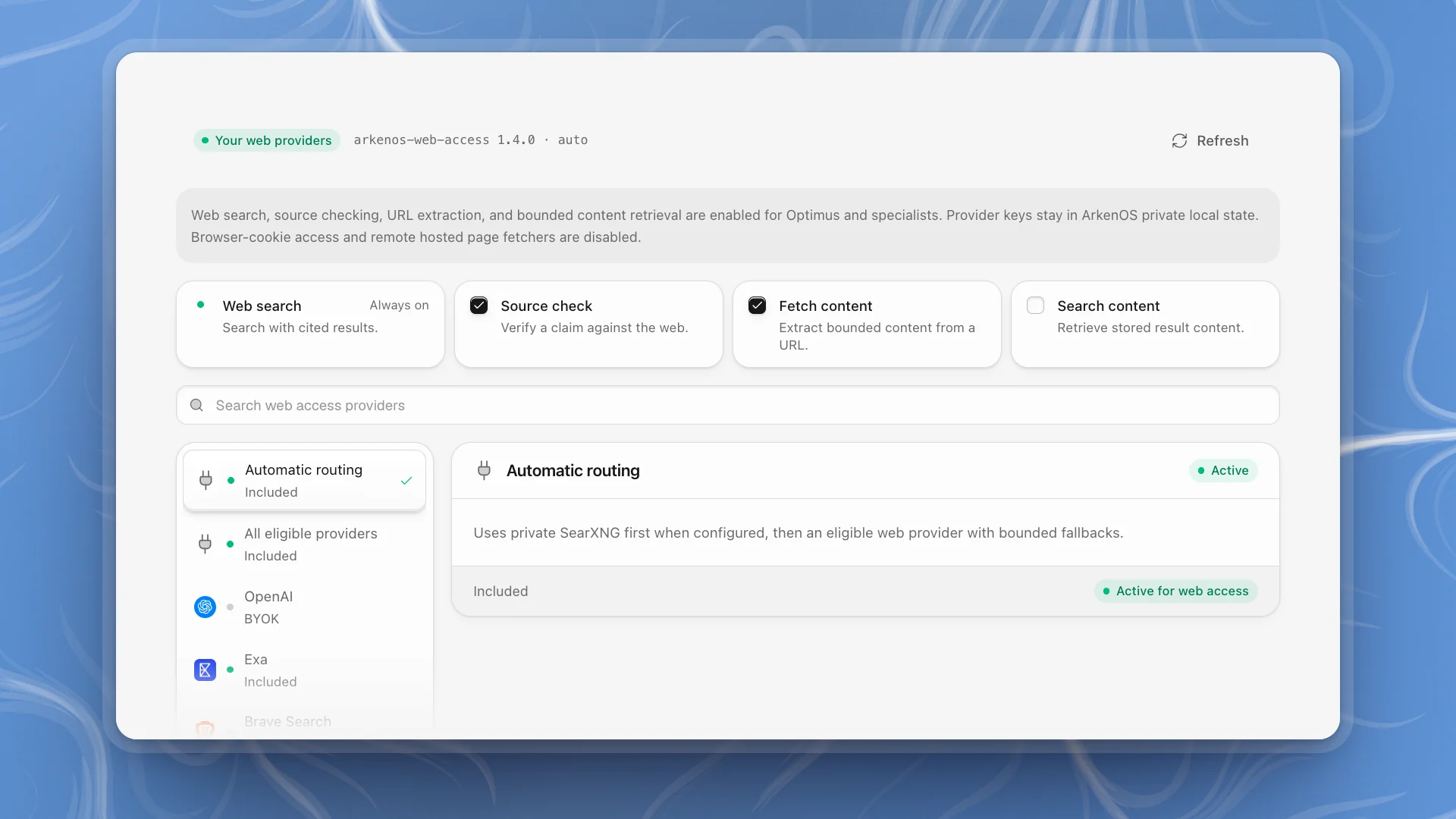The height and width of the screenshot is (819, 1456).
Task: Click the Refresh icon
Action: pyautogui.click(x=1179, y=141)
